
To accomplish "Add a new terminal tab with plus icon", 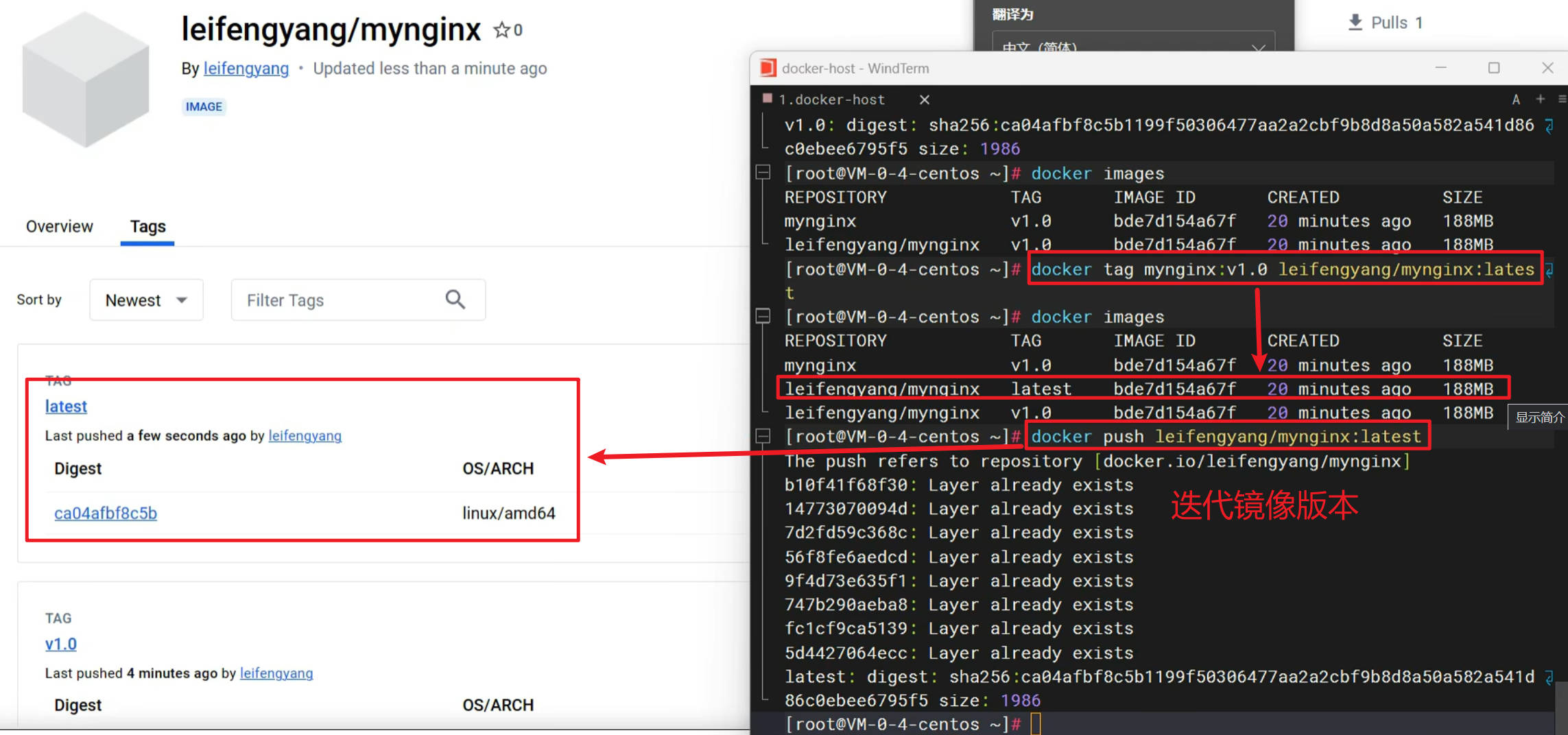I will click(1541, 99).
